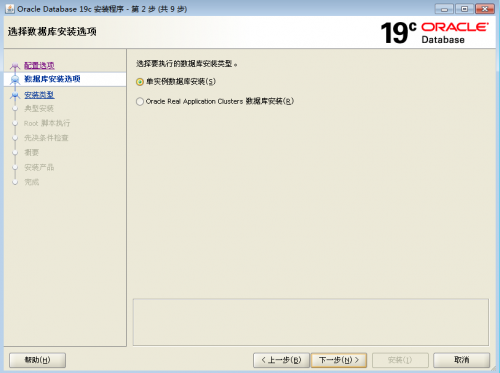The width and height of the screenshot is (500, 373).
Task: Click the Oracle 19c Database logo
Action: [x=435, y=33]
